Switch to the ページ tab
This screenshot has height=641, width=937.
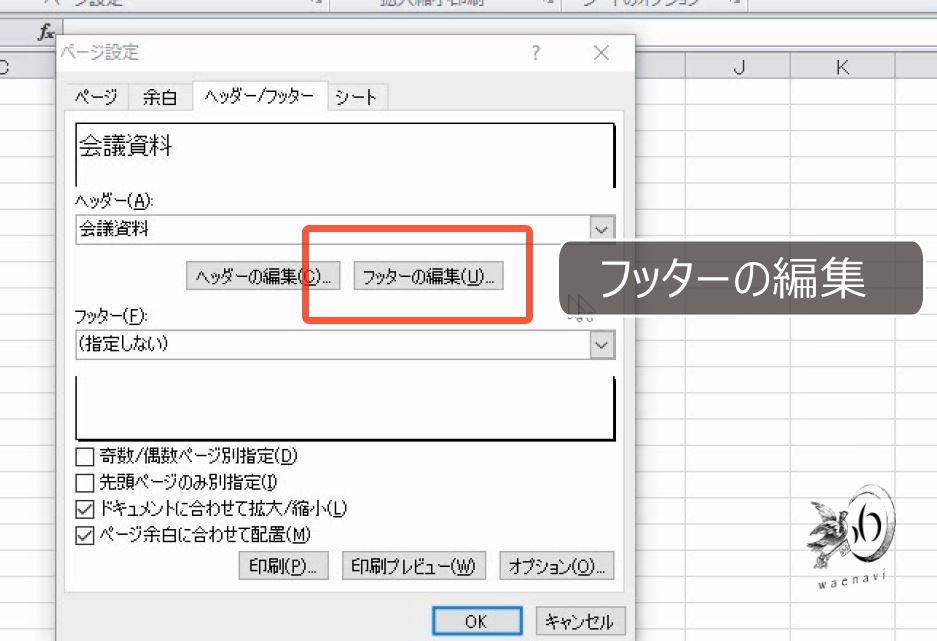pyautogui.click(x=95, y=97)
